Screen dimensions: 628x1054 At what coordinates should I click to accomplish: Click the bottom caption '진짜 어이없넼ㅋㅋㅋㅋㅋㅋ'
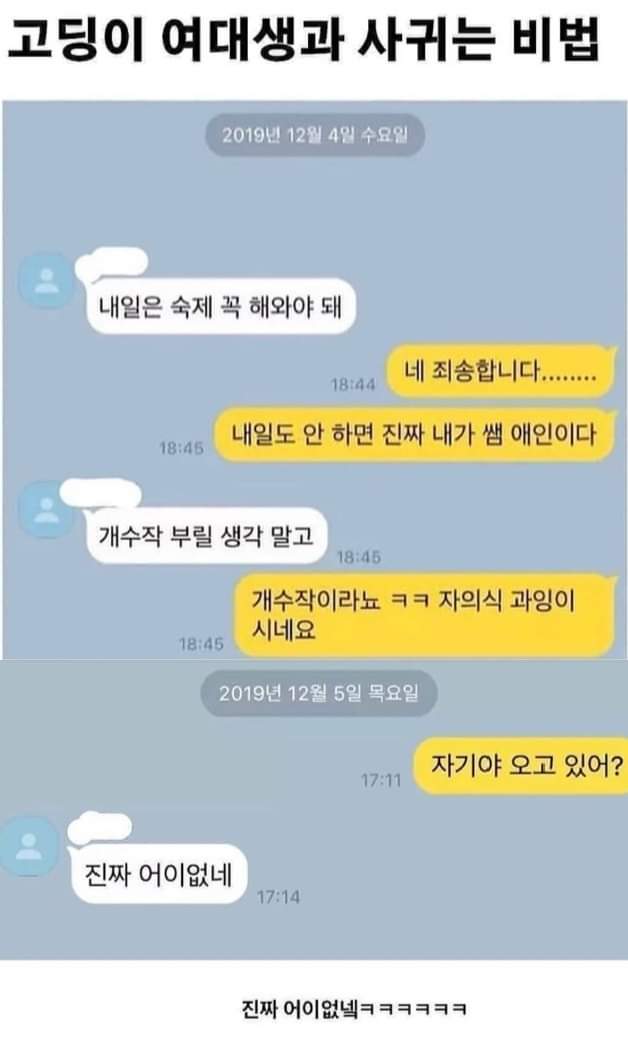tap(354, 1008)
